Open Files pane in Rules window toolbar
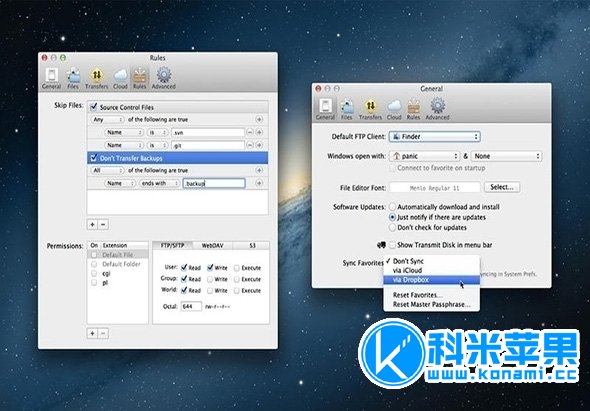Screen dimensions: 590x411 (x=73, y=78)
